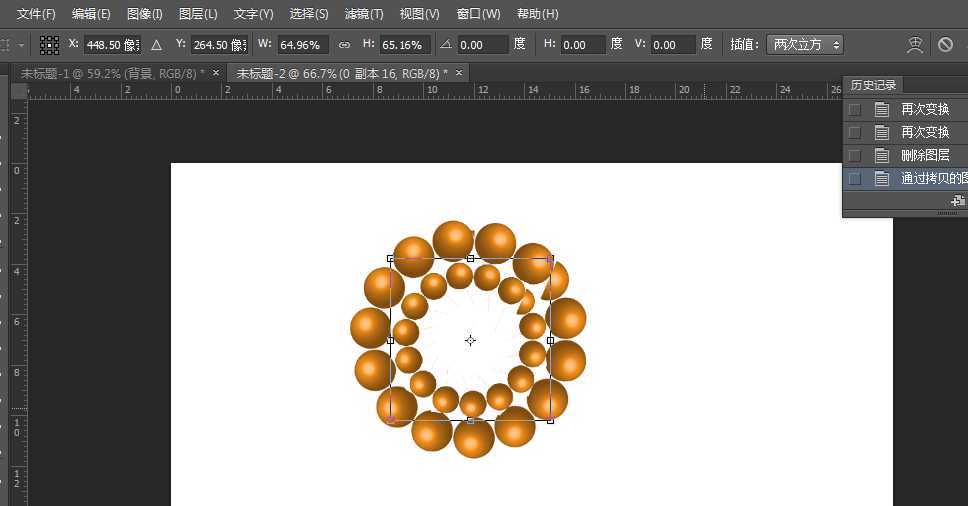Image resolution: width=968 pixels, height=506 pixels.
Task: Click the link to maintain aspect ratio
Action: pyautogui.click(x=344, y=45)
